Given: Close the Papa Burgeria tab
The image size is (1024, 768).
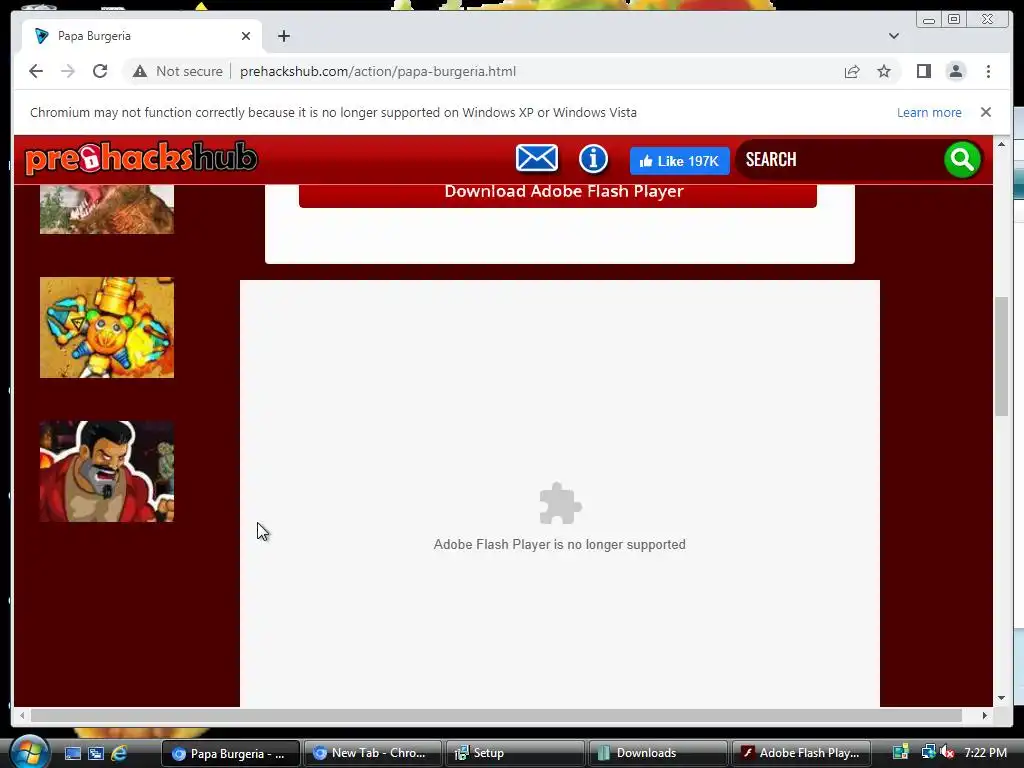Looking at the screenshot, I should 246,36.
